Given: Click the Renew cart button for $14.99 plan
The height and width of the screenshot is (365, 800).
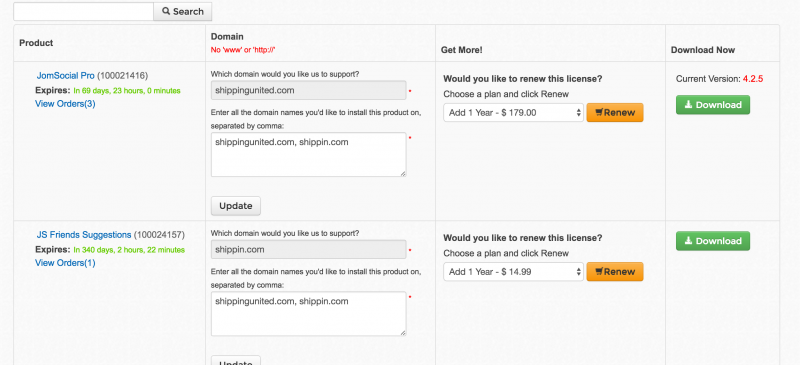Looking at the screenshot, I should [x=615, y=272].
